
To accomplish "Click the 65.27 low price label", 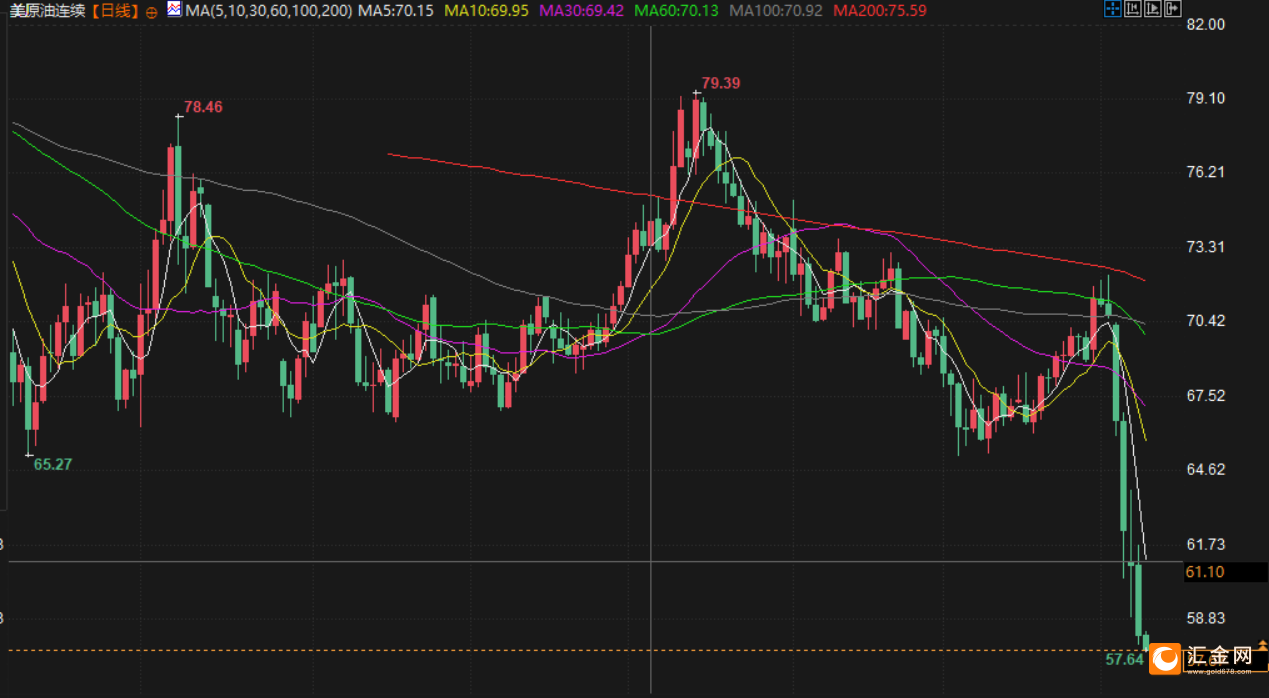I will pyautogui.click(x=53, y=464).
